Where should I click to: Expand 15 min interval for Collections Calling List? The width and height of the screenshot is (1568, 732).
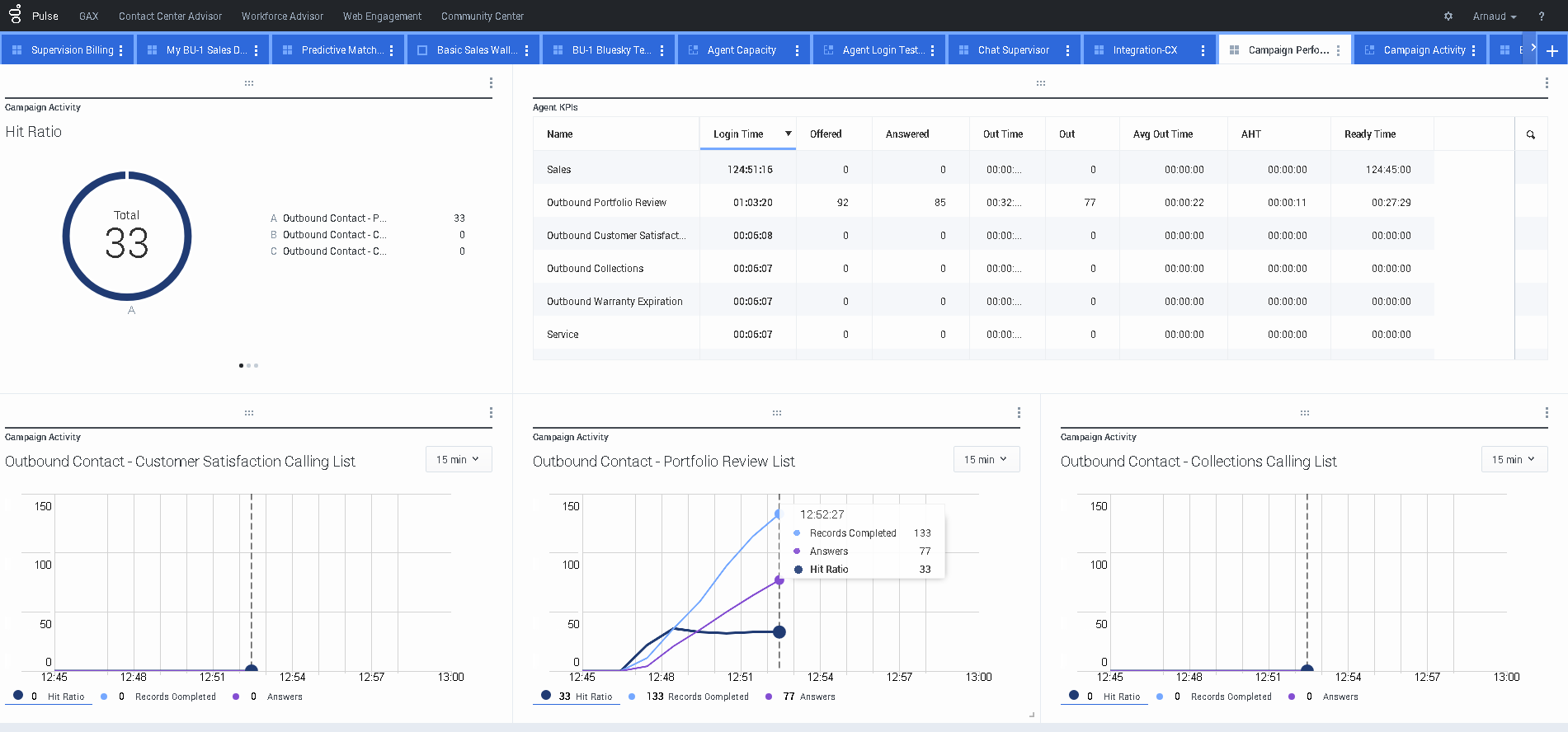(1514, 459)
